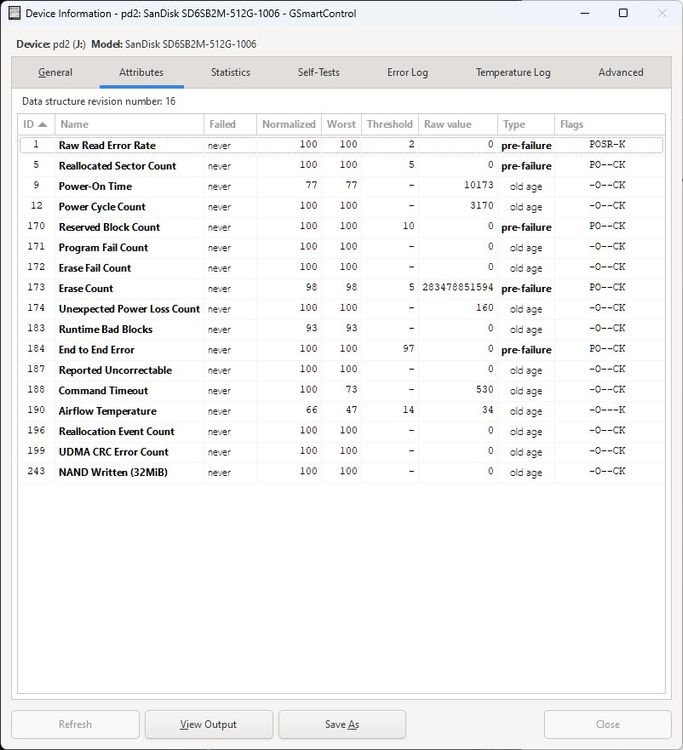
Task: Select the Raw Read Error Rate row
Action: 342,145
